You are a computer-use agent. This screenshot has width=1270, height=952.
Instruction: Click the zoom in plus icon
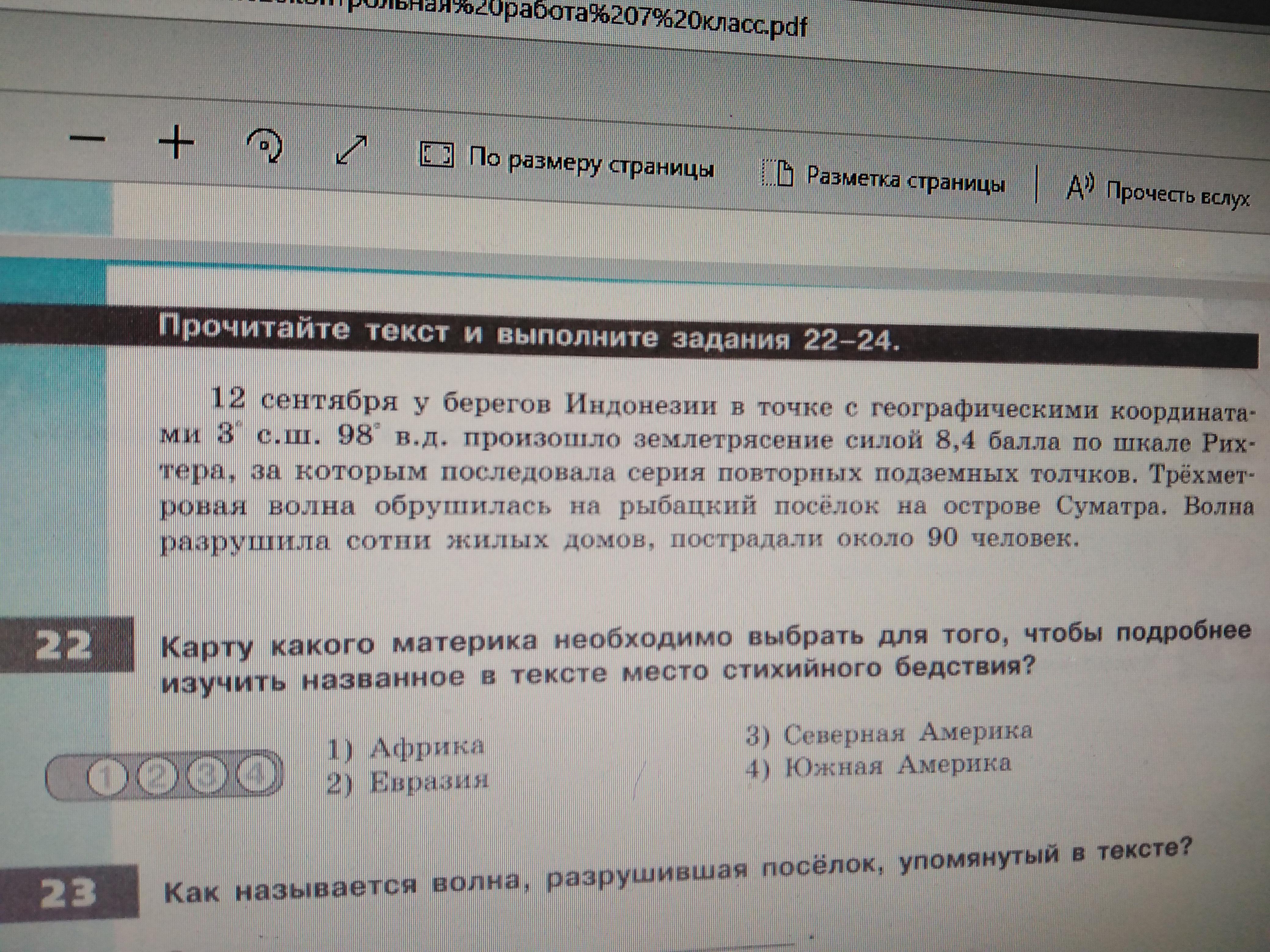click(176, 142)
